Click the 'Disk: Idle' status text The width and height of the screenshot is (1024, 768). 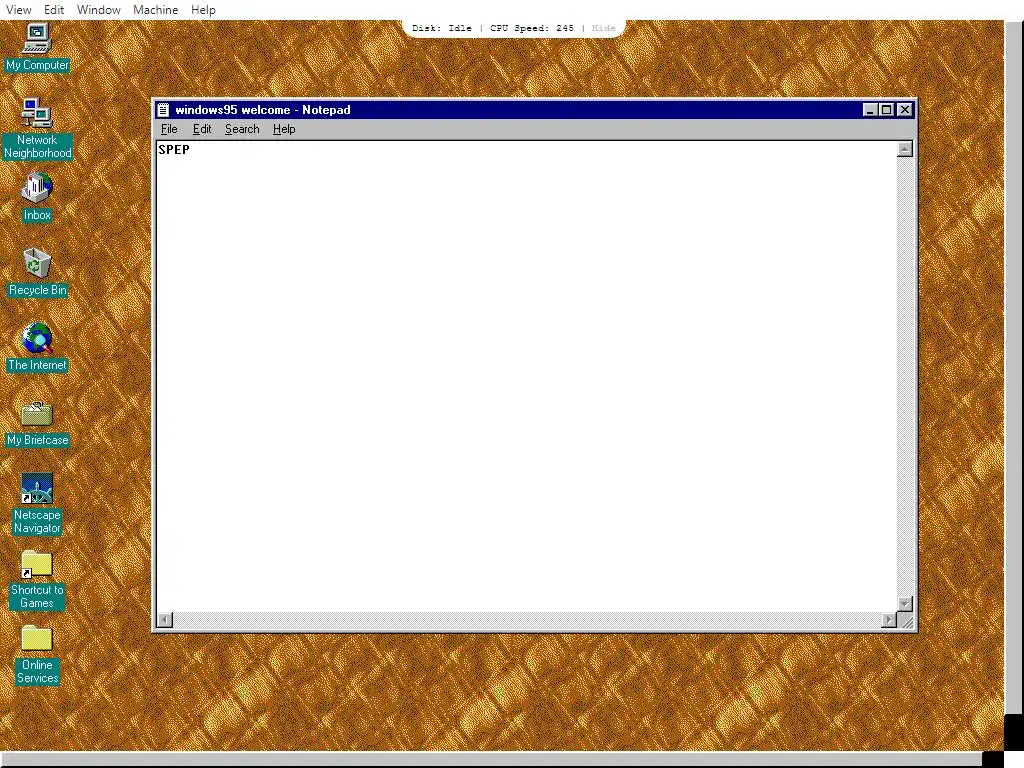(x=442, y=28)
